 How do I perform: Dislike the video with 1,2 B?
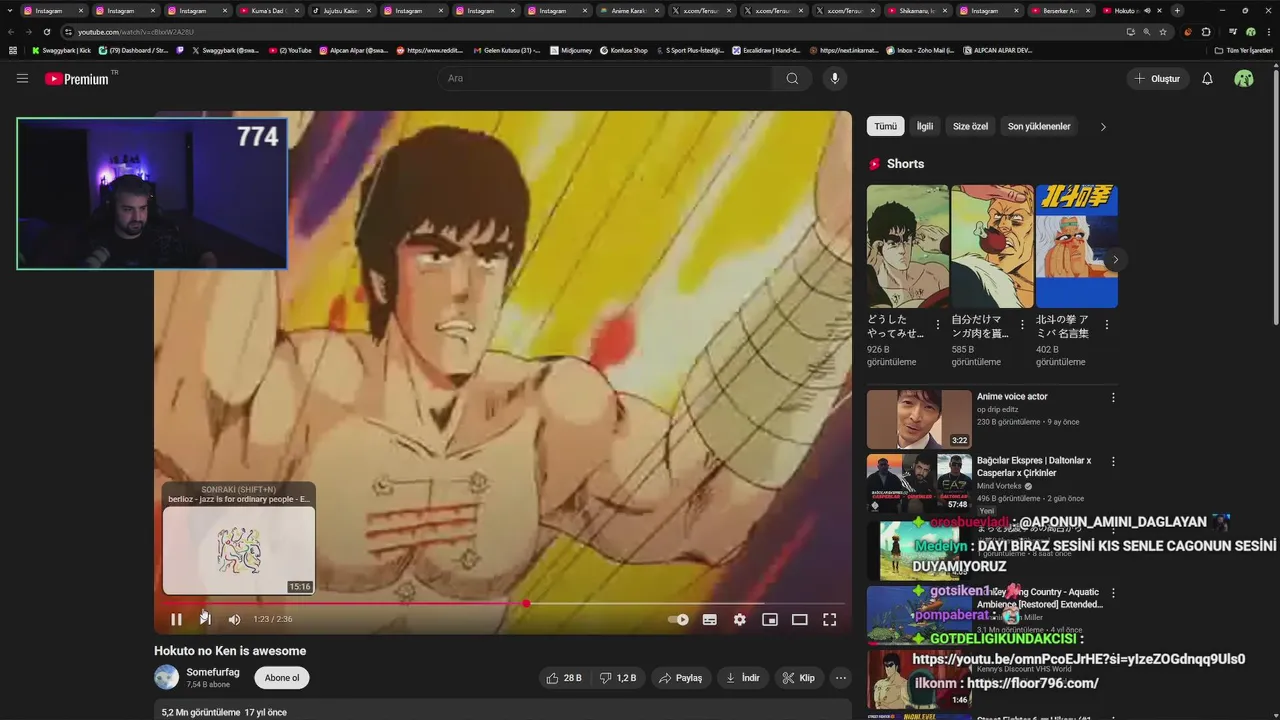pos(618,678)
